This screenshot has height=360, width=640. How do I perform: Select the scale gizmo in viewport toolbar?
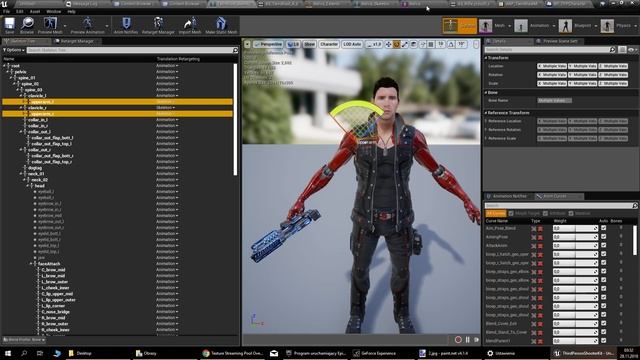click(404, 44)
